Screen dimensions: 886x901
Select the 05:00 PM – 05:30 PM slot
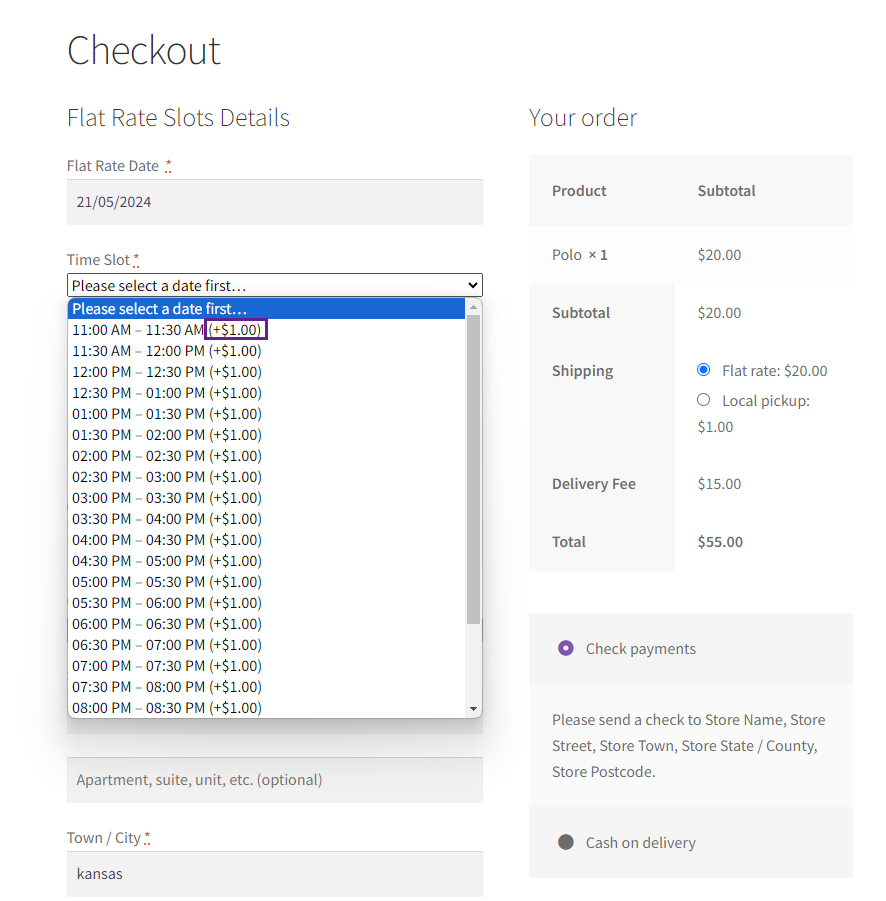tap(267, 582)
